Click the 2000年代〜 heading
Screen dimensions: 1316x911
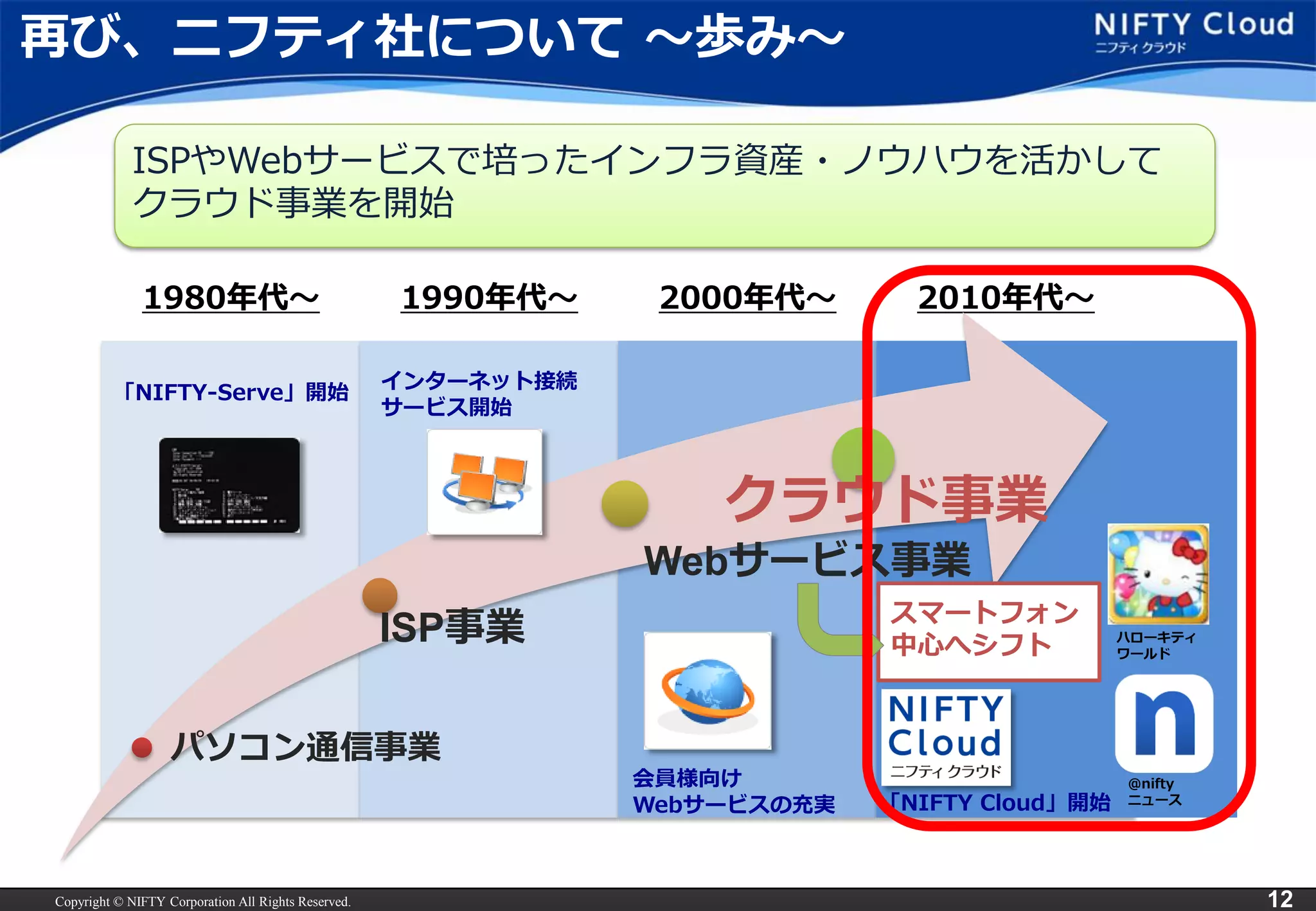pyautogui.click(x=747, y=297)
